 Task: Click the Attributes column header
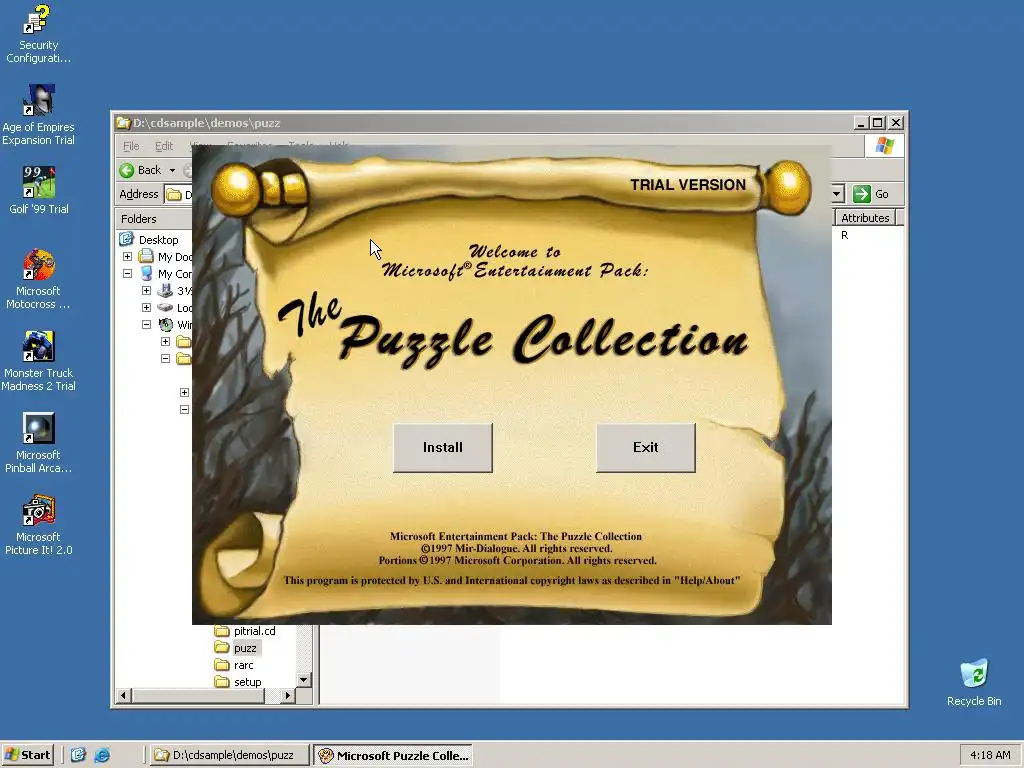[x=865, y=217]
